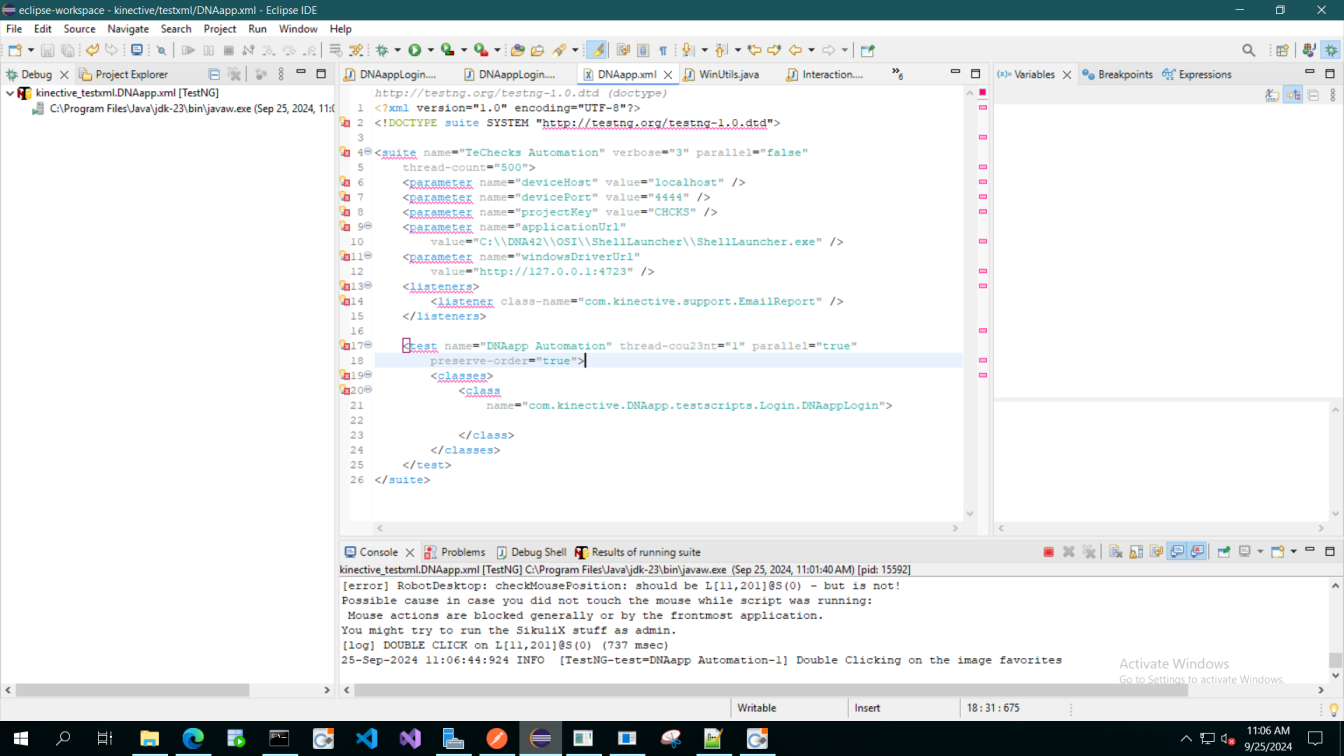Toggle Word Wrap in Console toolbar

coord(1156,552)
